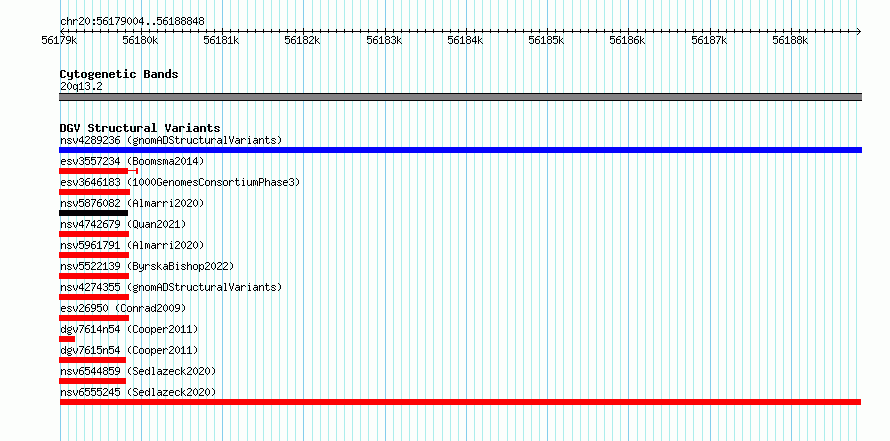
Task: Click the 56181k ruler position
Action: click(x=221, y=40)
